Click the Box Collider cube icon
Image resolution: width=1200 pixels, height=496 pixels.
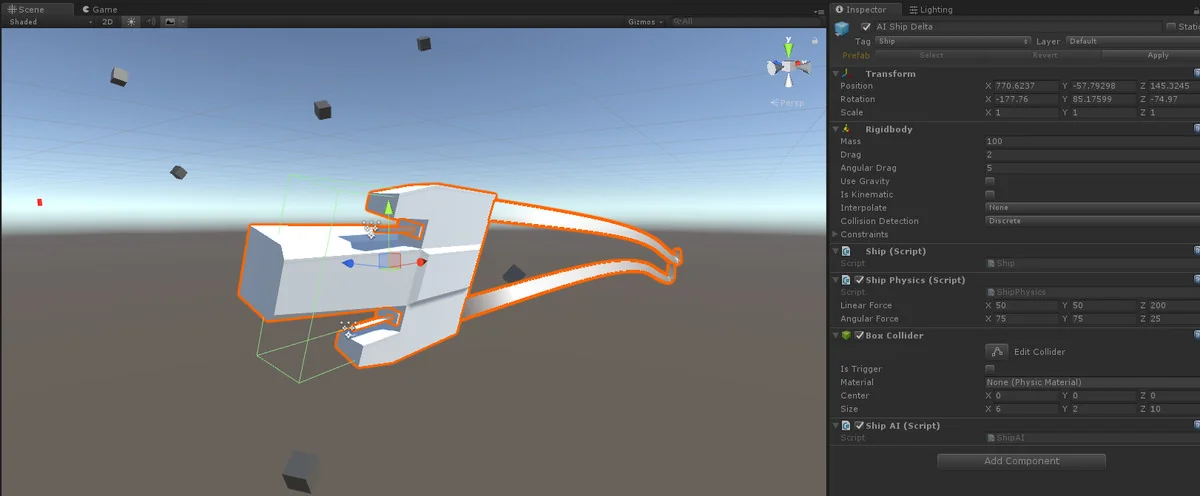[x=847, y=335]
